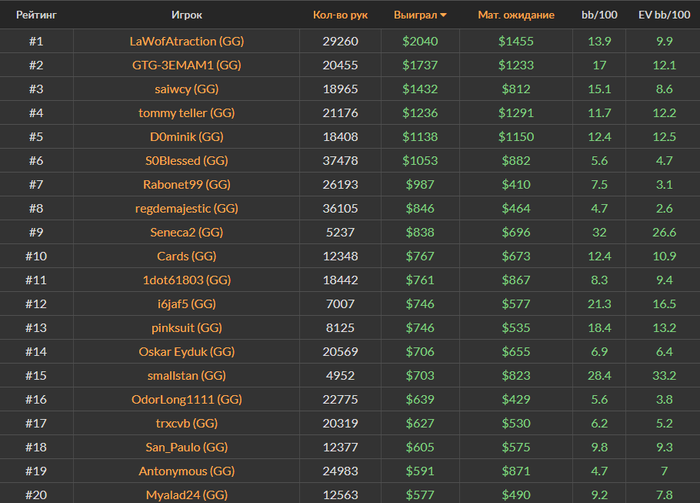Open player OdorLong1111 (GG)
The image size is (700, 503).
(x=187, y=399)
